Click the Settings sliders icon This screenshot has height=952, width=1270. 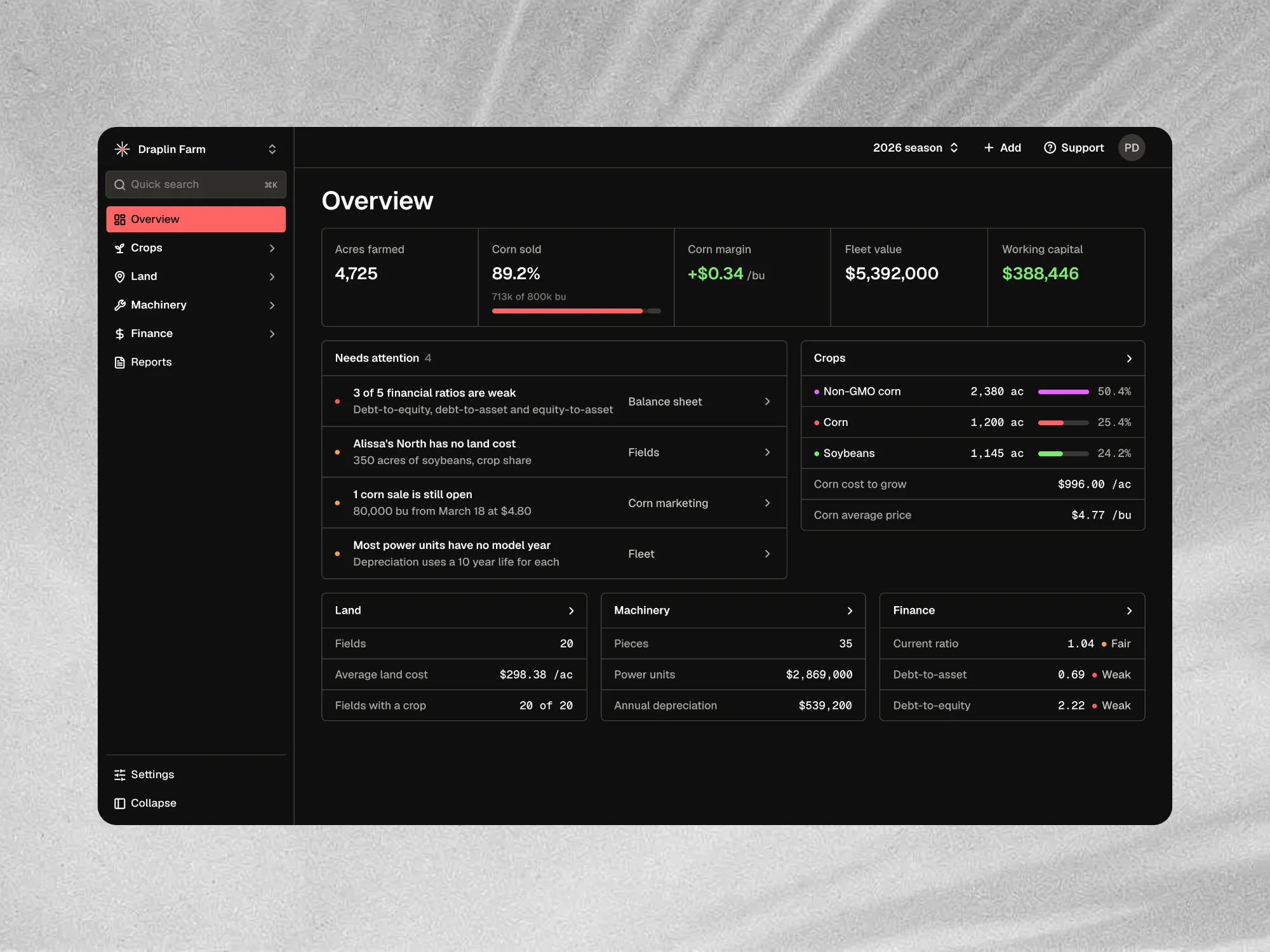[x=119, y=775]
